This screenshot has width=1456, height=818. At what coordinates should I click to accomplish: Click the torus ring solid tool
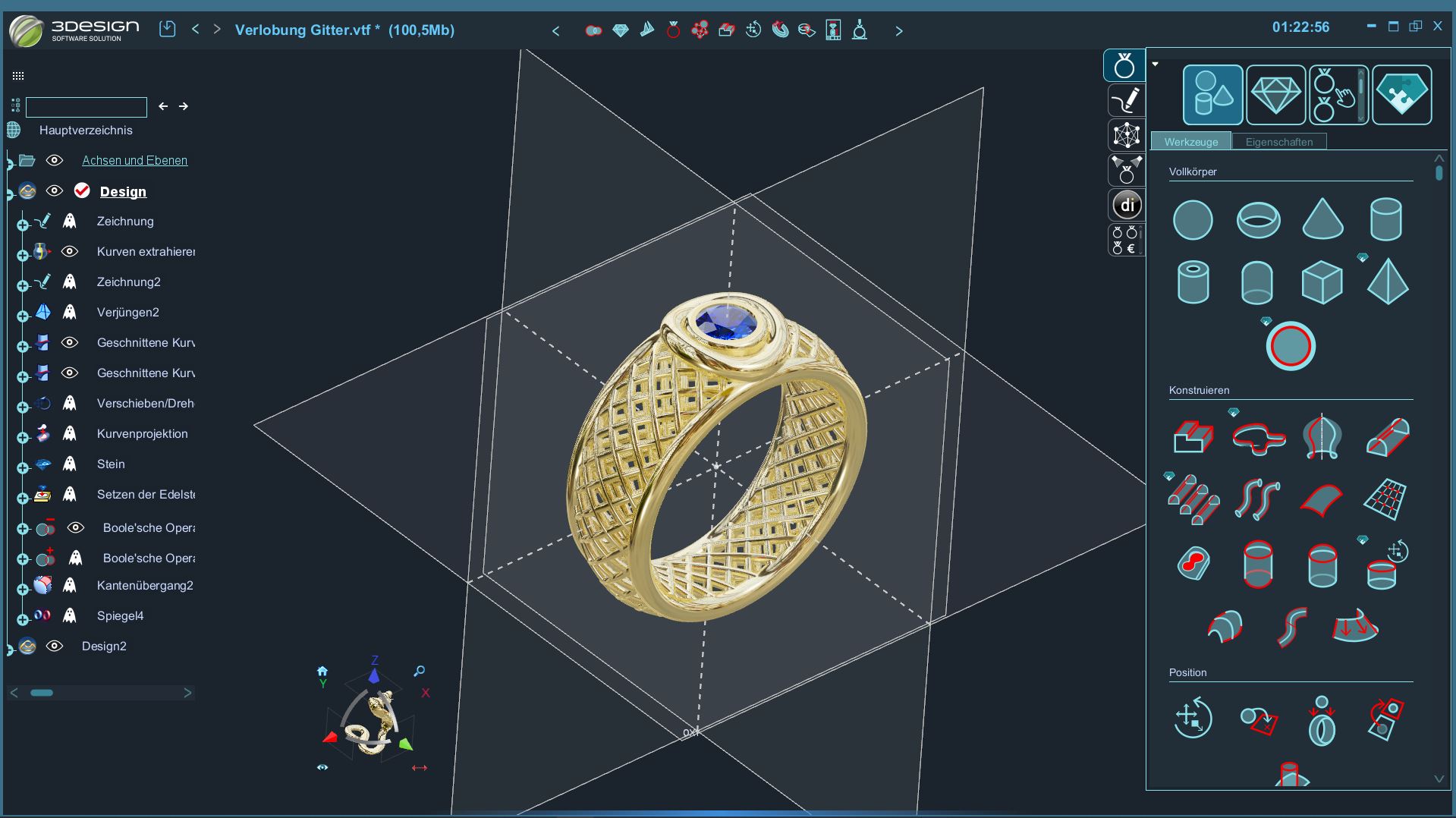(1258, 220)
